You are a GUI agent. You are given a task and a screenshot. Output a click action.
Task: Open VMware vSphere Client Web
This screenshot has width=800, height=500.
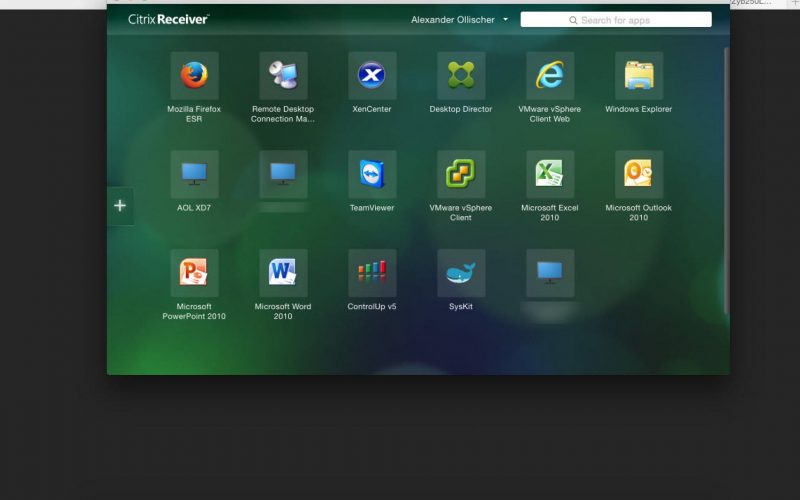[x=550, y=76]
